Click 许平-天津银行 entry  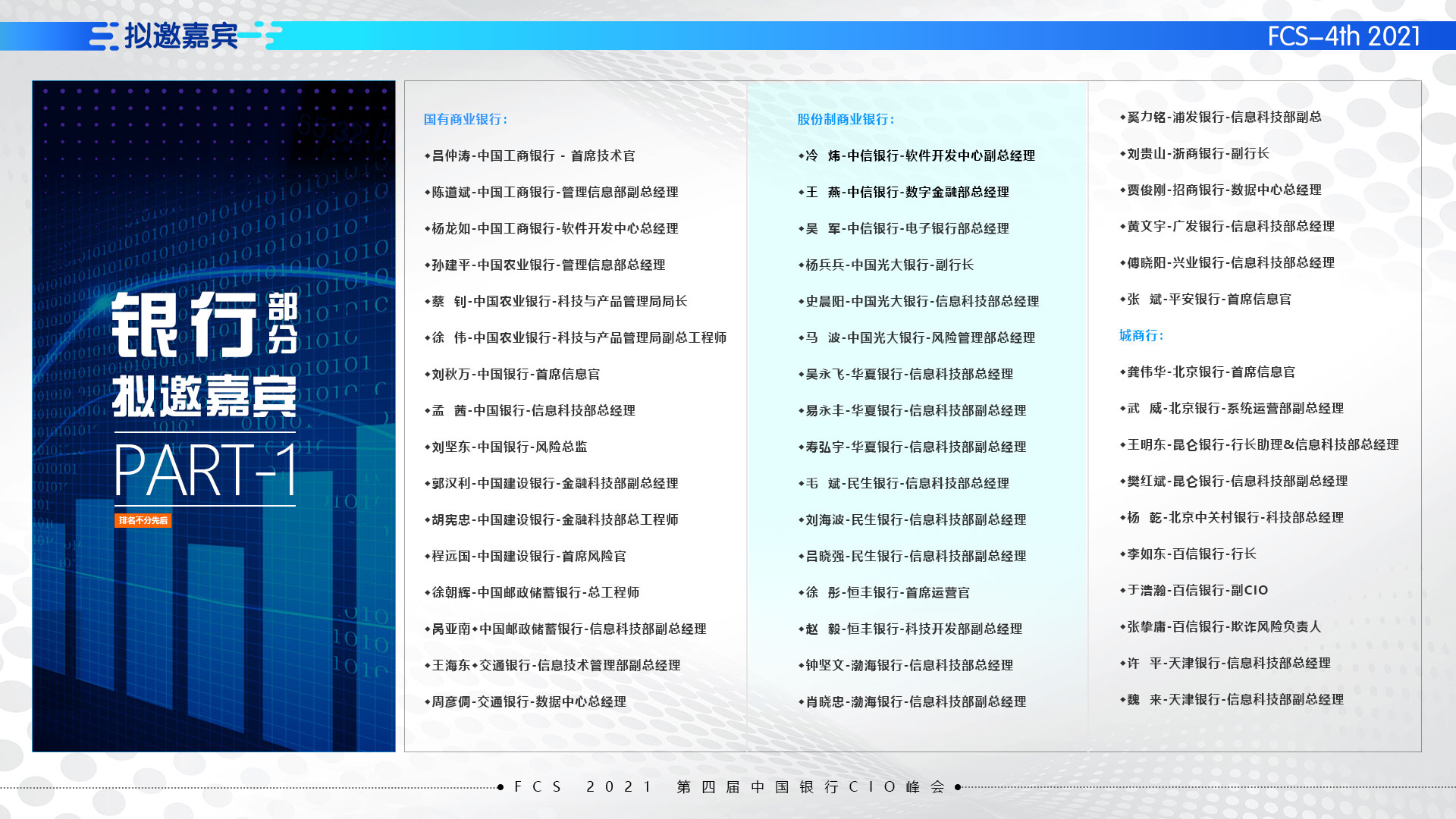pyautogui.click(x=1225, y=663)
